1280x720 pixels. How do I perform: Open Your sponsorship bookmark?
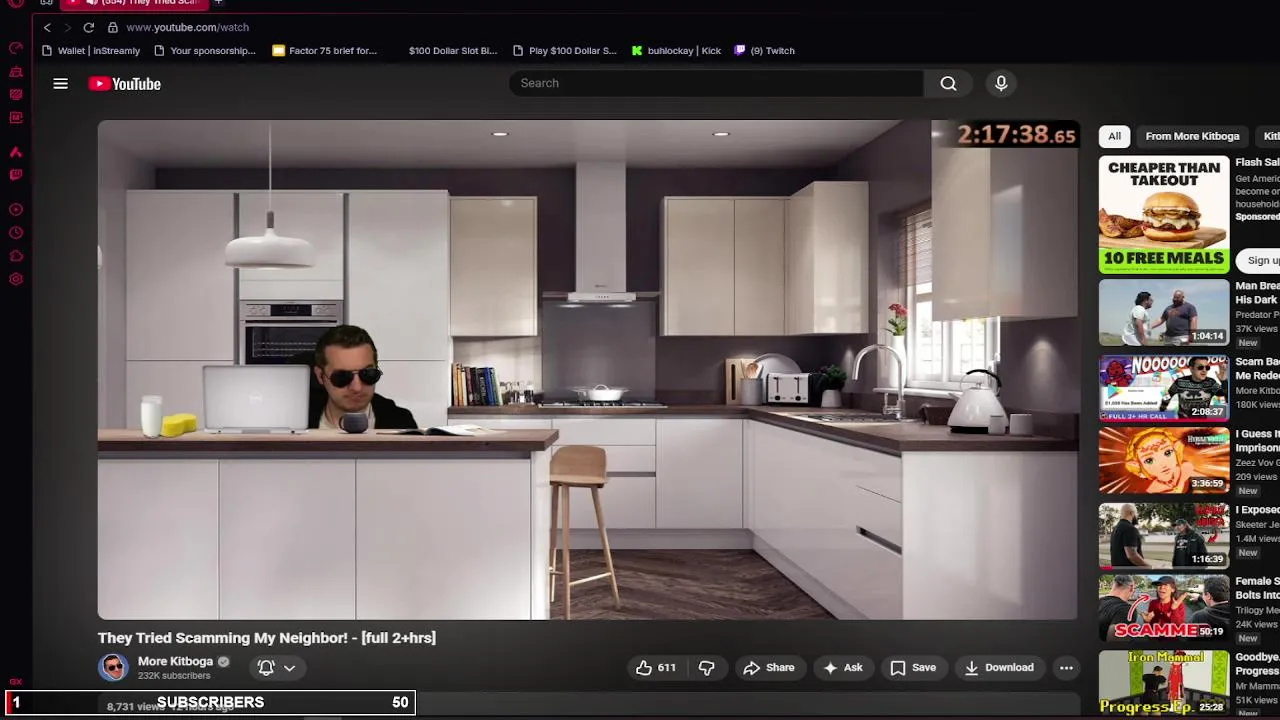[x=204, y=50]
